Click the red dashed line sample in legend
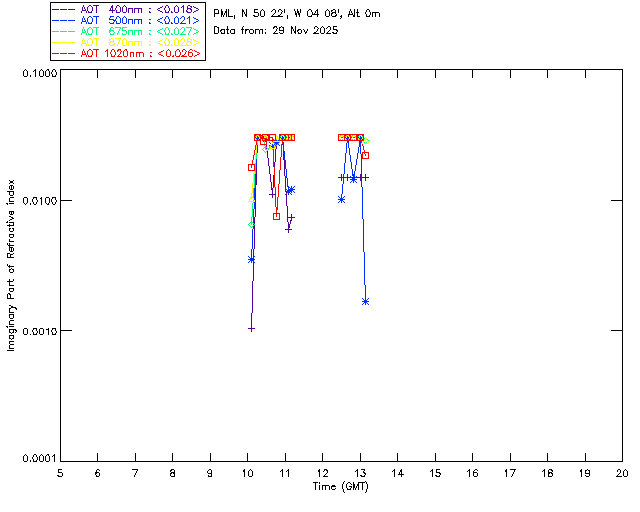The height and width of the screenshot is (512, 640). tap(64, 53)
